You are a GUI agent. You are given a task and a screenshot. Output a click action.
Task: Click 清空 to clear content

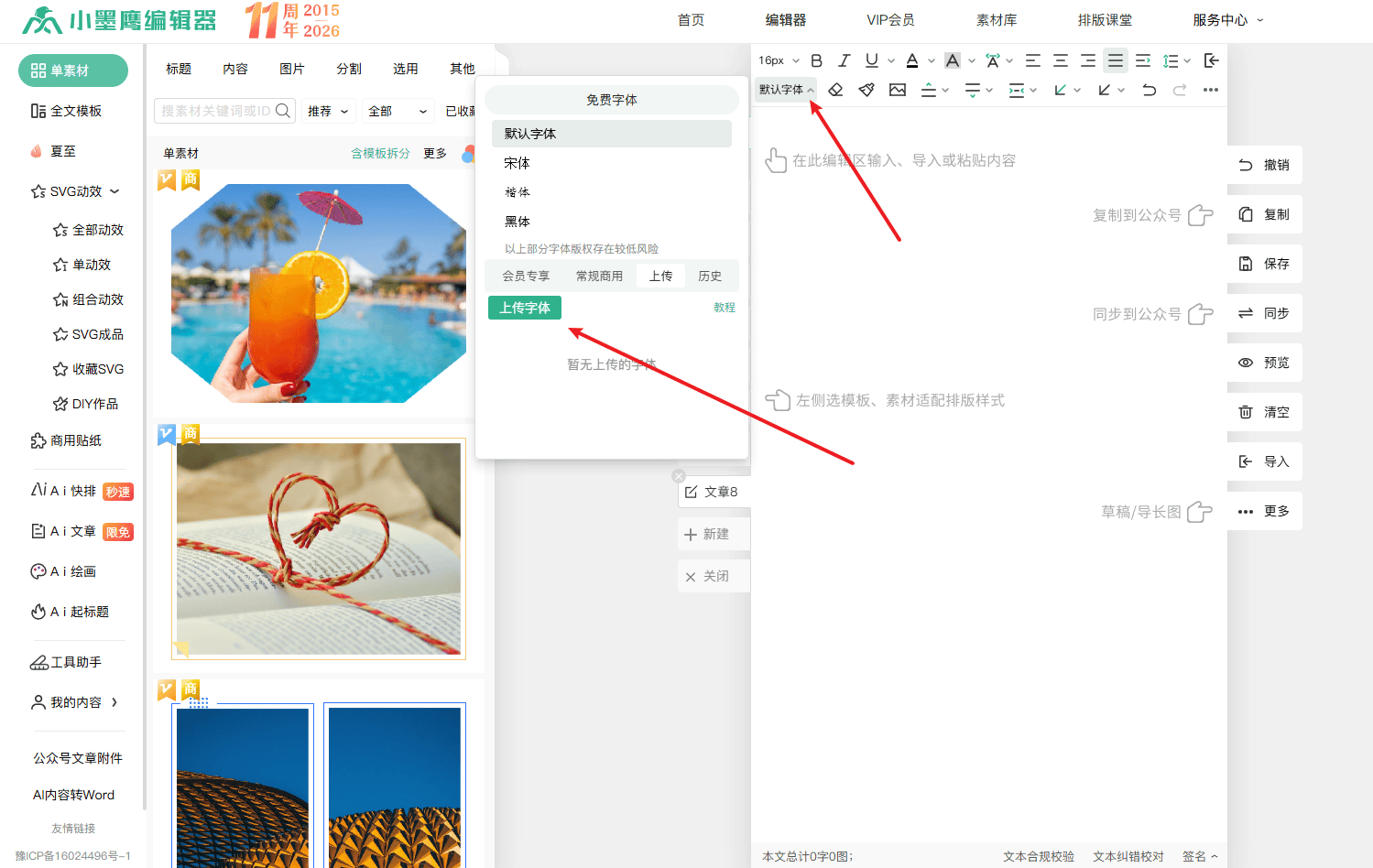[x=1265, y=412]
